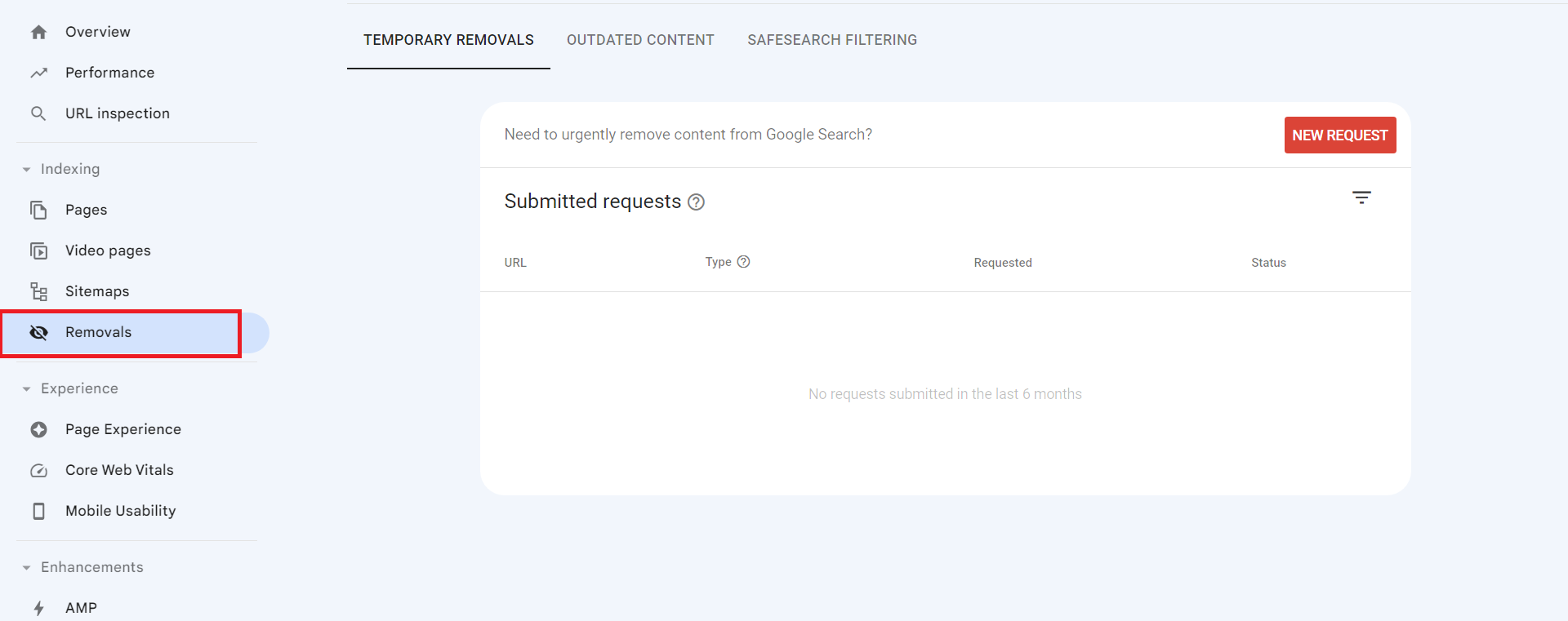Click the Video pages icon

pyautogui.click(x=38, y=251)
